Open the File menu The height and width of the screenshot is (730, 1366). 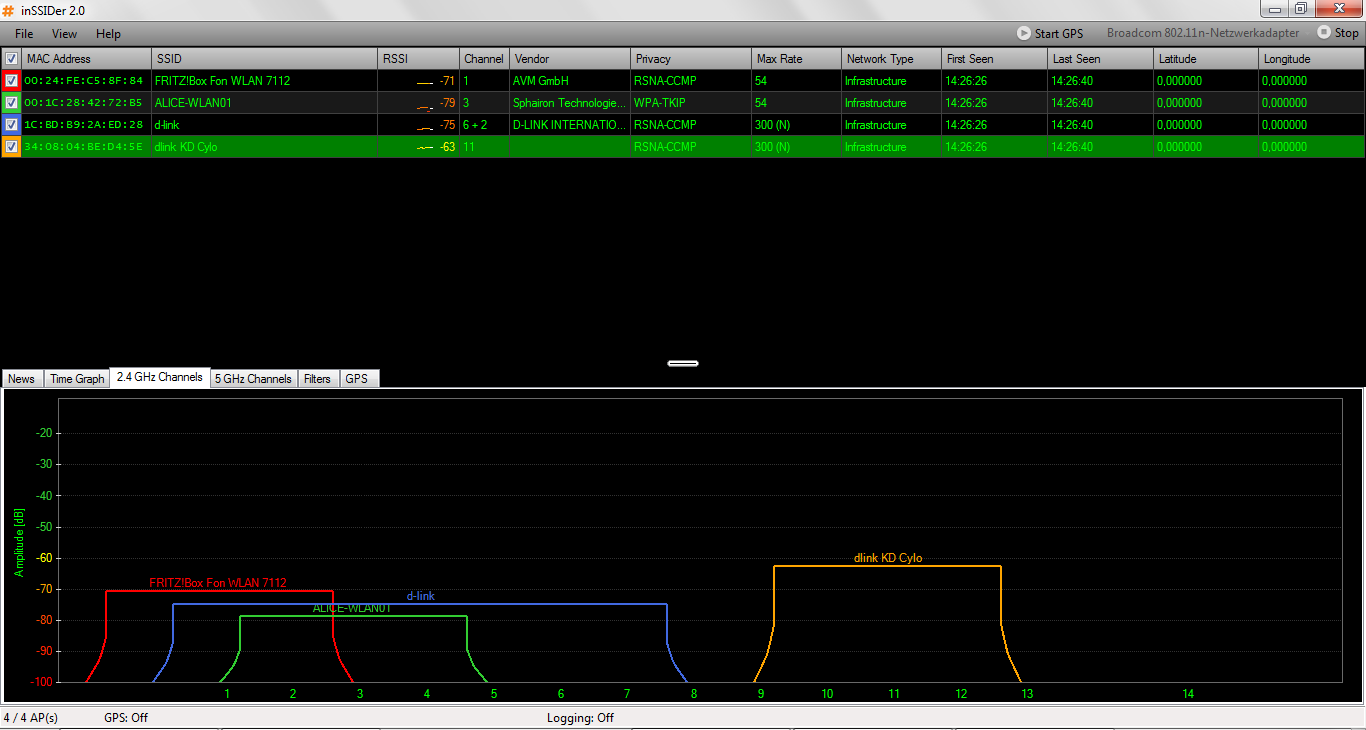point(24,34)
